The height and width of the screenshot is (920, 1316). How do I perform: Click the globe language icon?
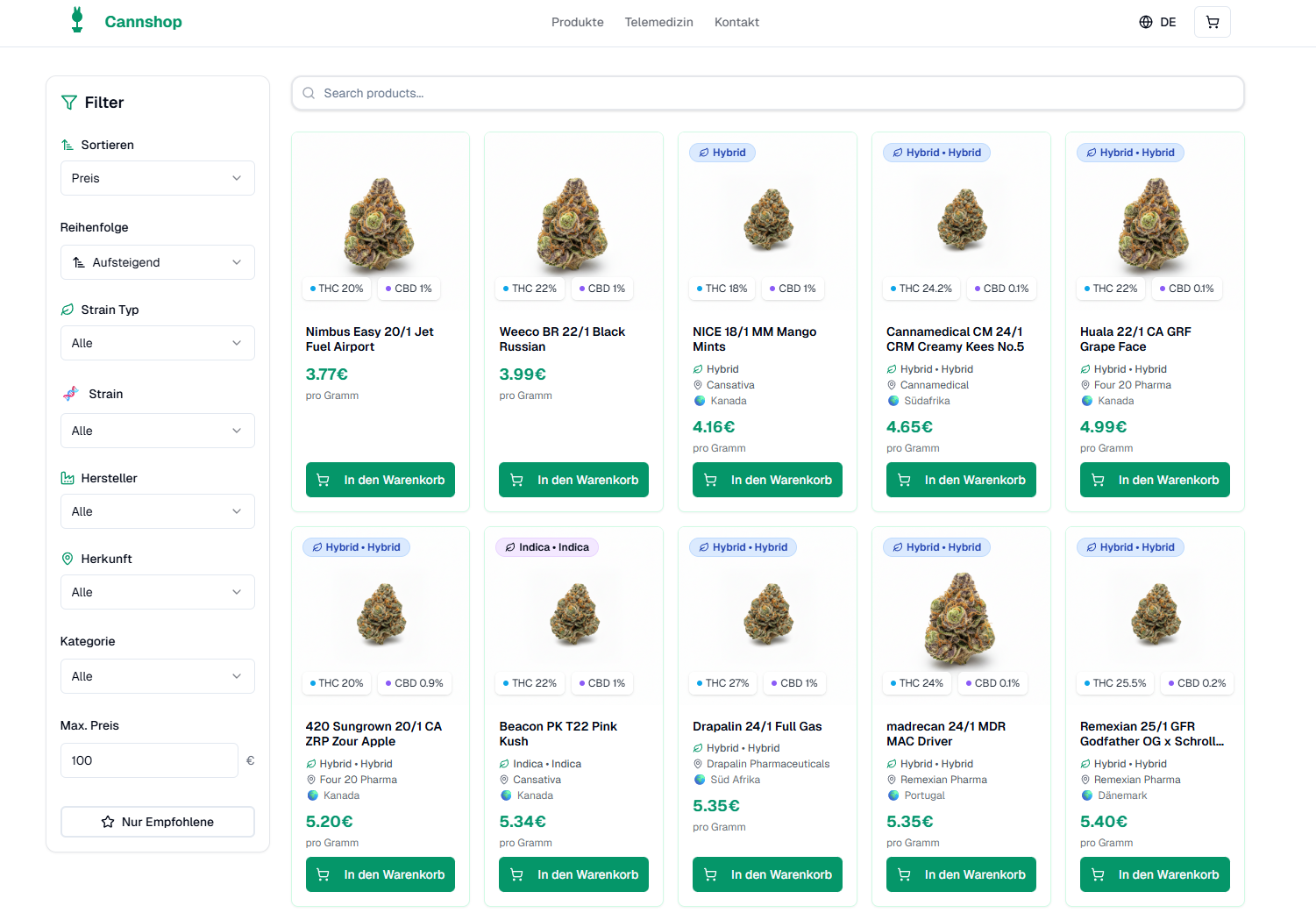click(1145, 22)
